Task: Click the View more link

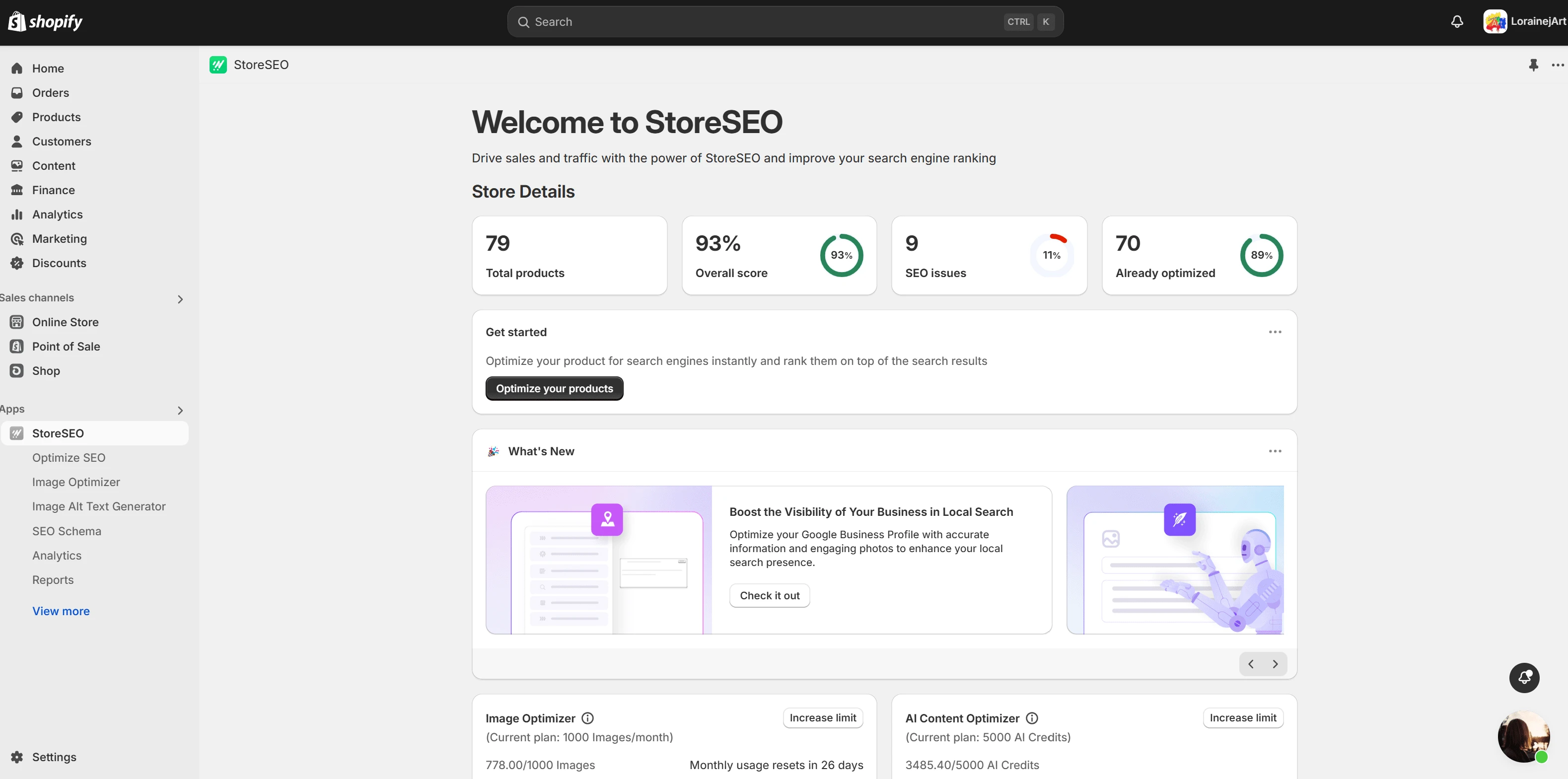Action: pyautogui.click(x=61, y=611)
